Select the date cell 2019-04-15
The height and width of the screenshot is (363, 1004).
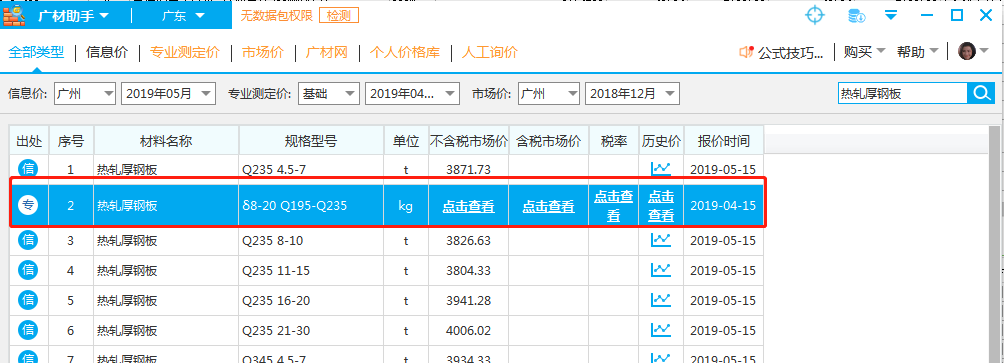click(x=724, y=206)
